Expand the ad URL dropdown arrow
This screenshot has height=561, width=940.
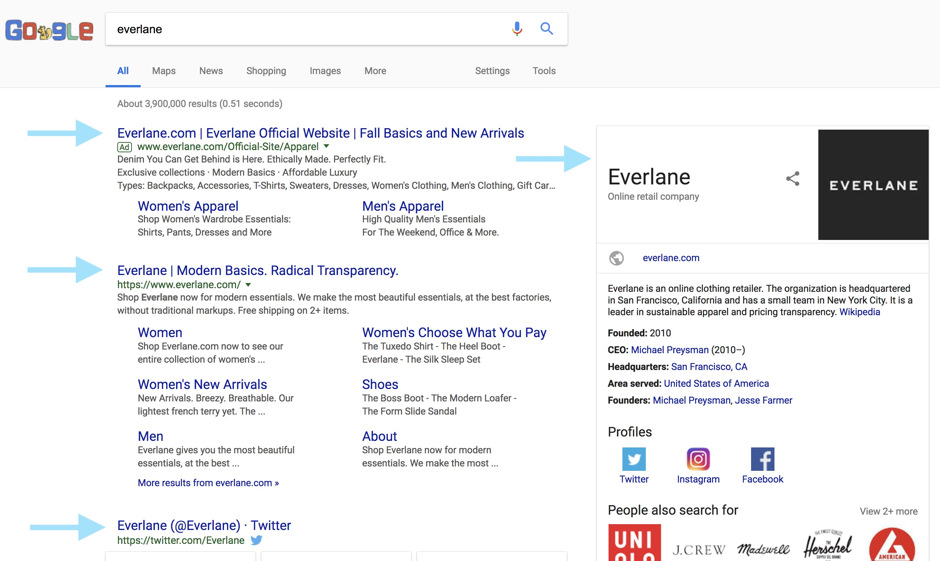tap(326, 147)
